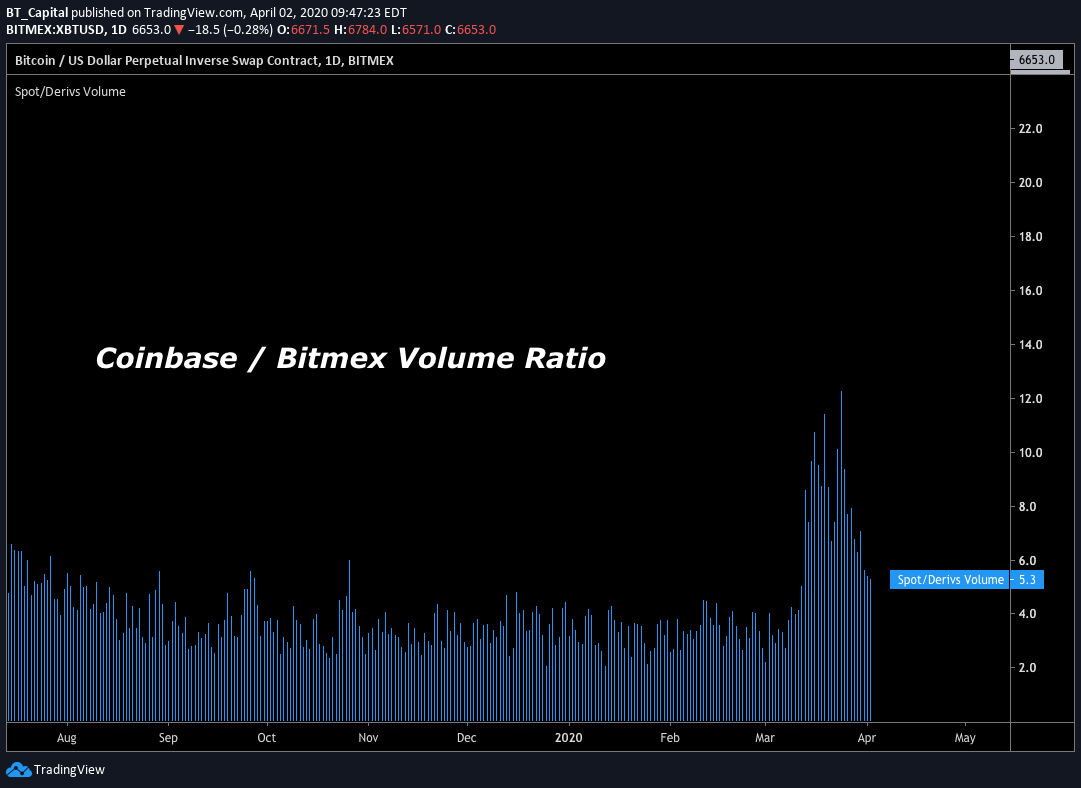Click the close price value C:6653.0

pos(471,30)
